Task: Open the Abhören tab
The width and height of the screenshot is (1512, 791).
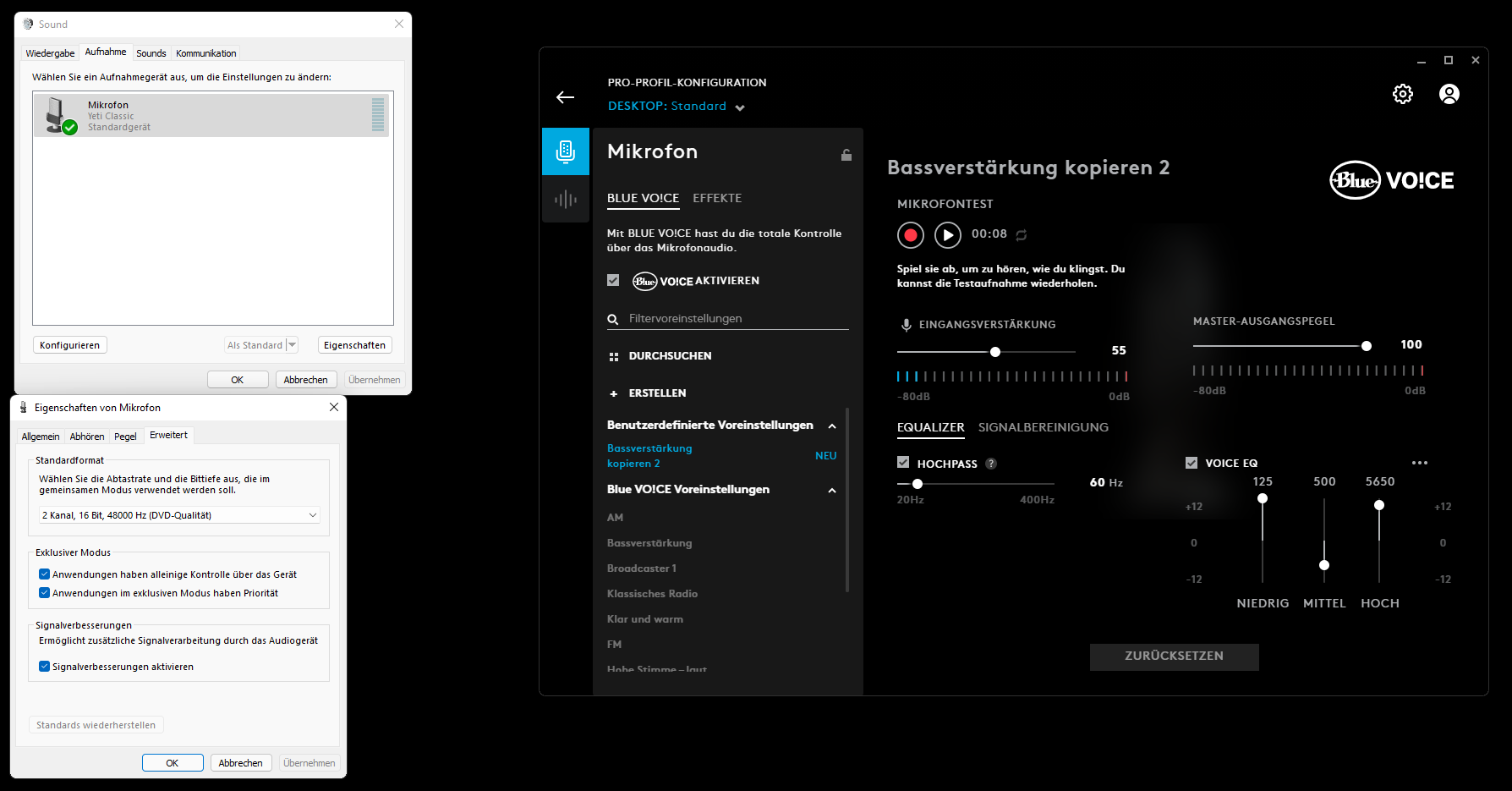Action: click(x=87, y=437)
